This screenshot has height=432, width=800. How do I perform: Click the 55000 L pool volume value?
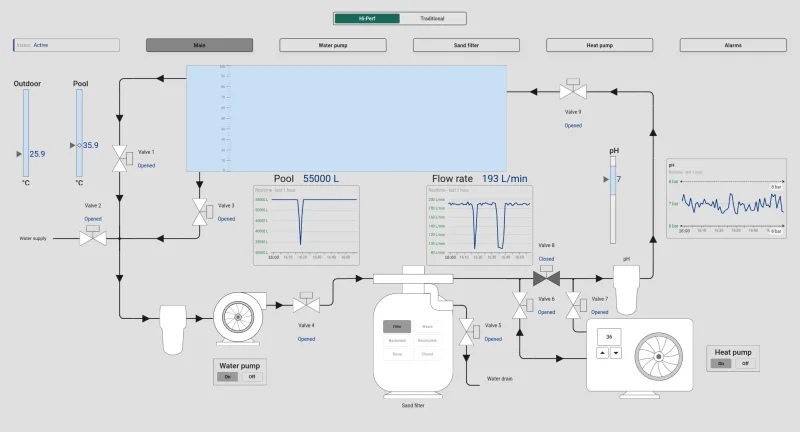click(x=321, y=179)
